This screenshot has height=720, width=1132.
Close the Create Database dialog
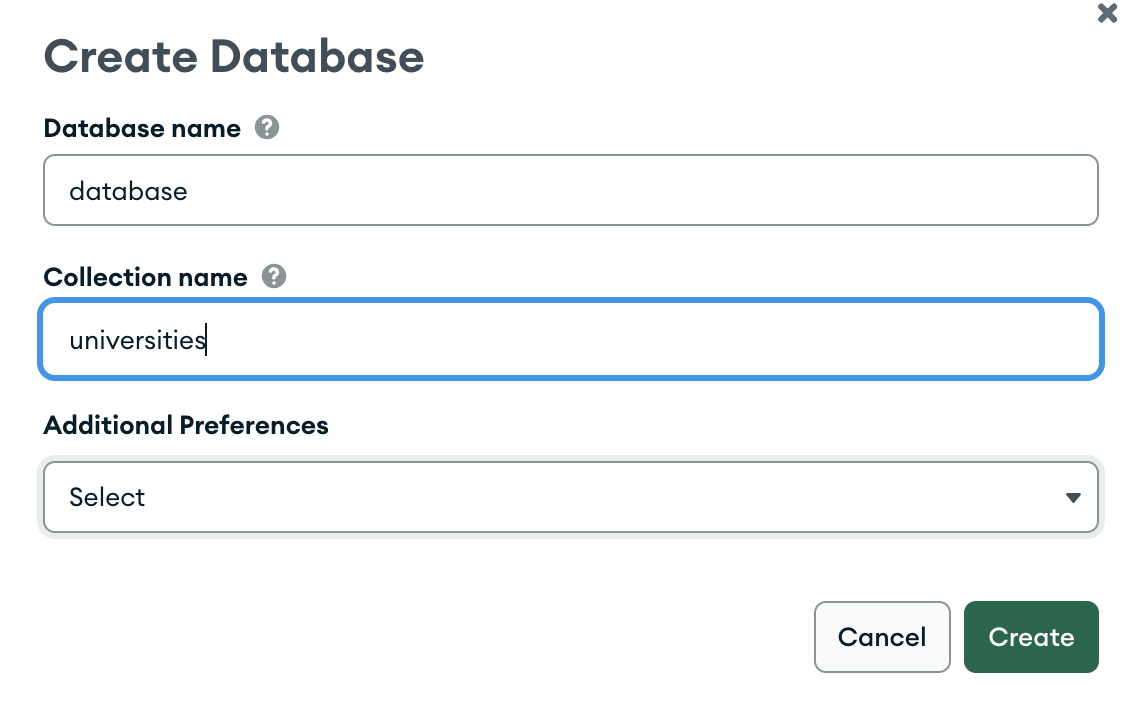(x=1107, y=13)
